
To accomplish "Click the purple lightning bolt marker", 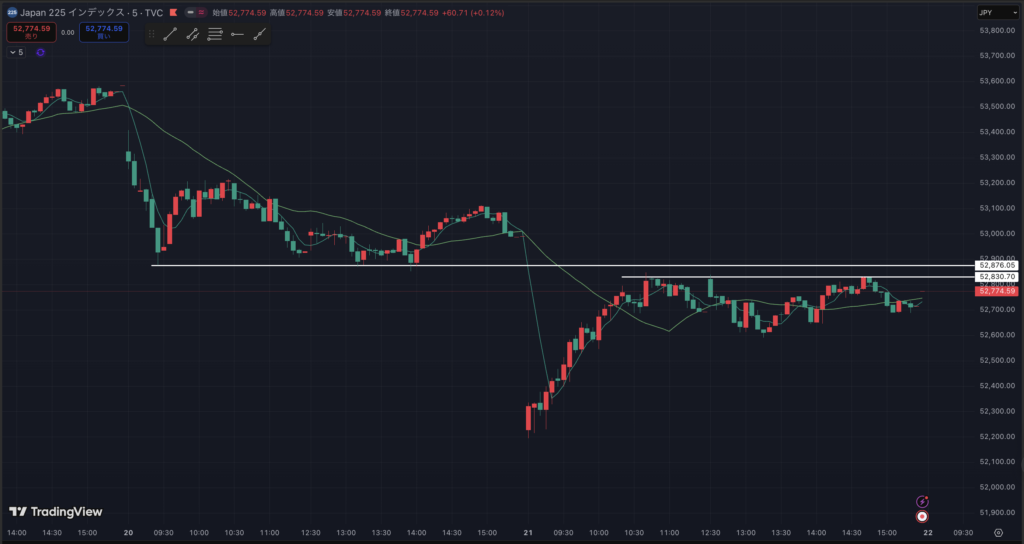I will point(922,501).
